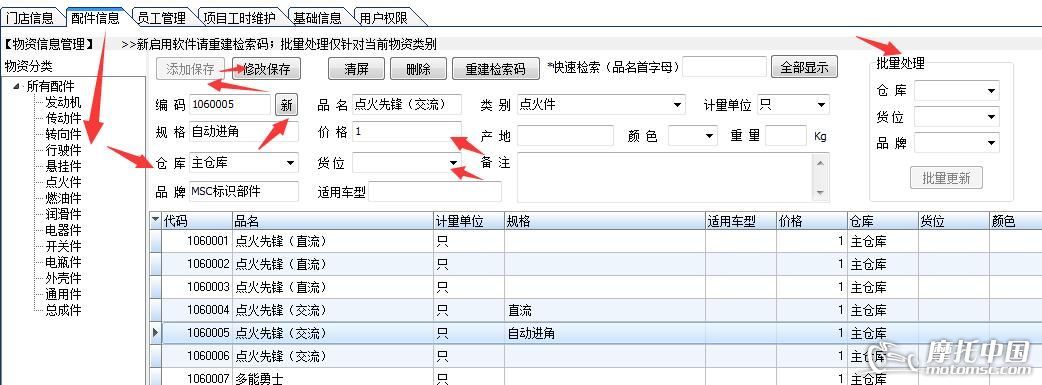Open the 员工管理 tab

click(161, 18)
